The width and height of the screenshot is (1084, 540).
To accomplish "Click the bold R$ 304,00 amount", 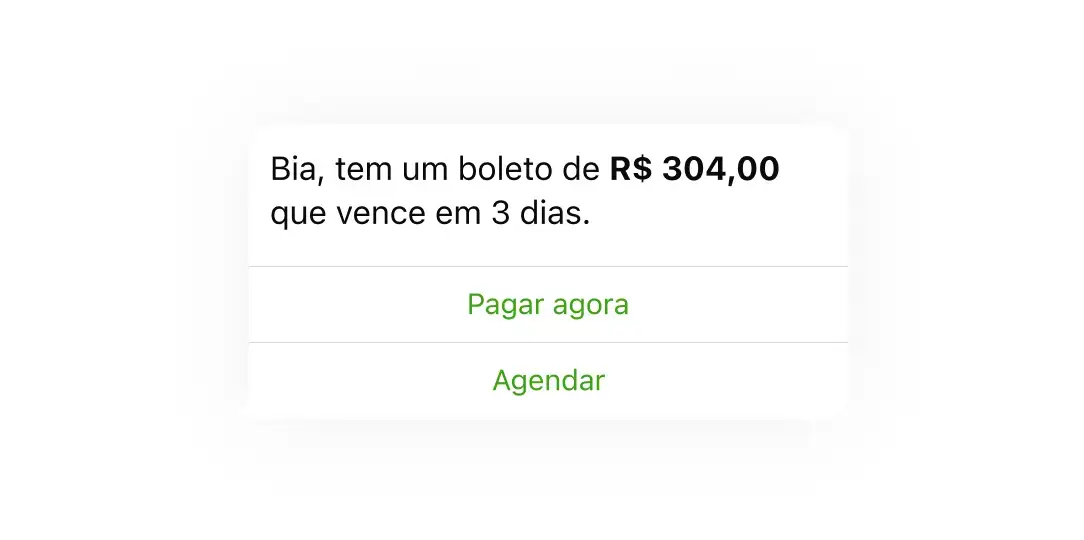I will [694, 170].
